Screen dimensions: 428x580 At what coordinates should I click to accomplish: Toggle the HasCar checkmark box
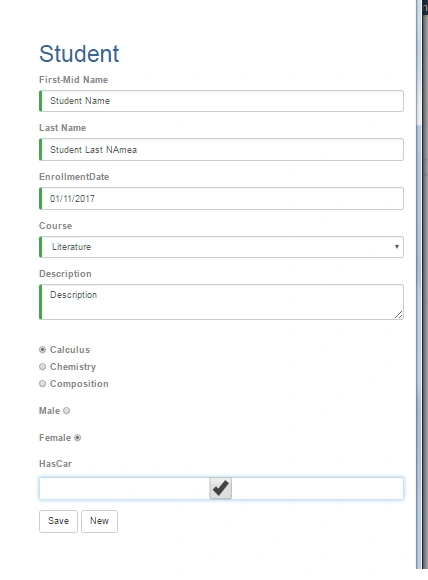coord(220,488)
